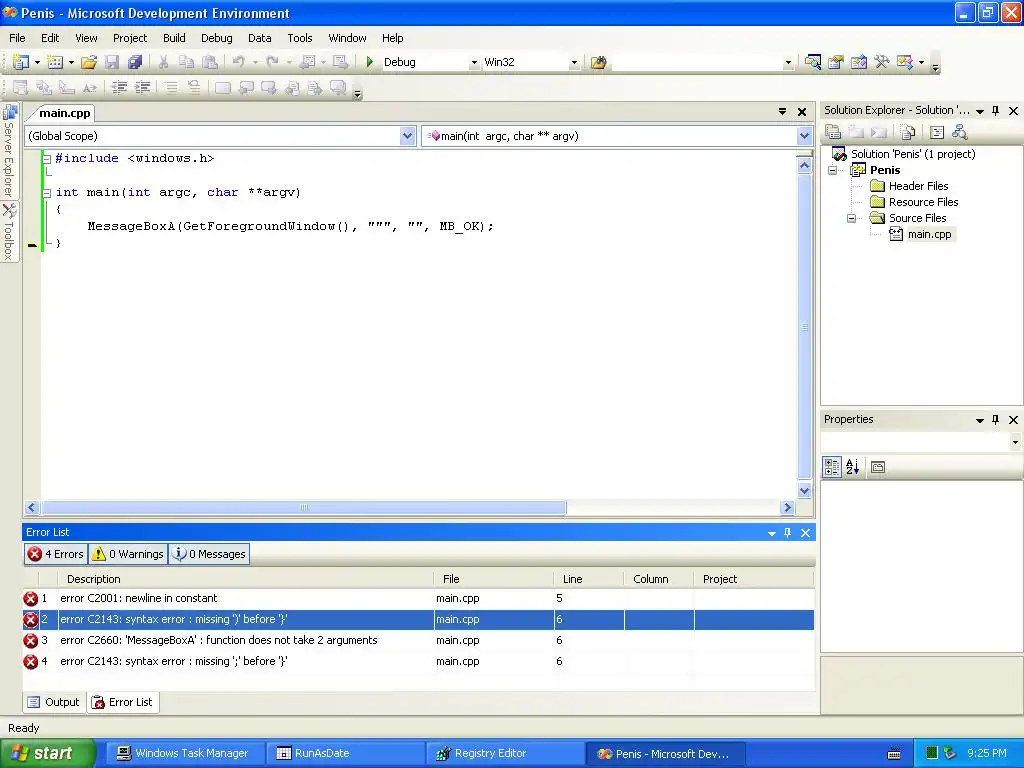Click Properties icon in Solution Explorer toolbar
The width and height of the screenshot is (1024, 768).
[x=833, y=133]
